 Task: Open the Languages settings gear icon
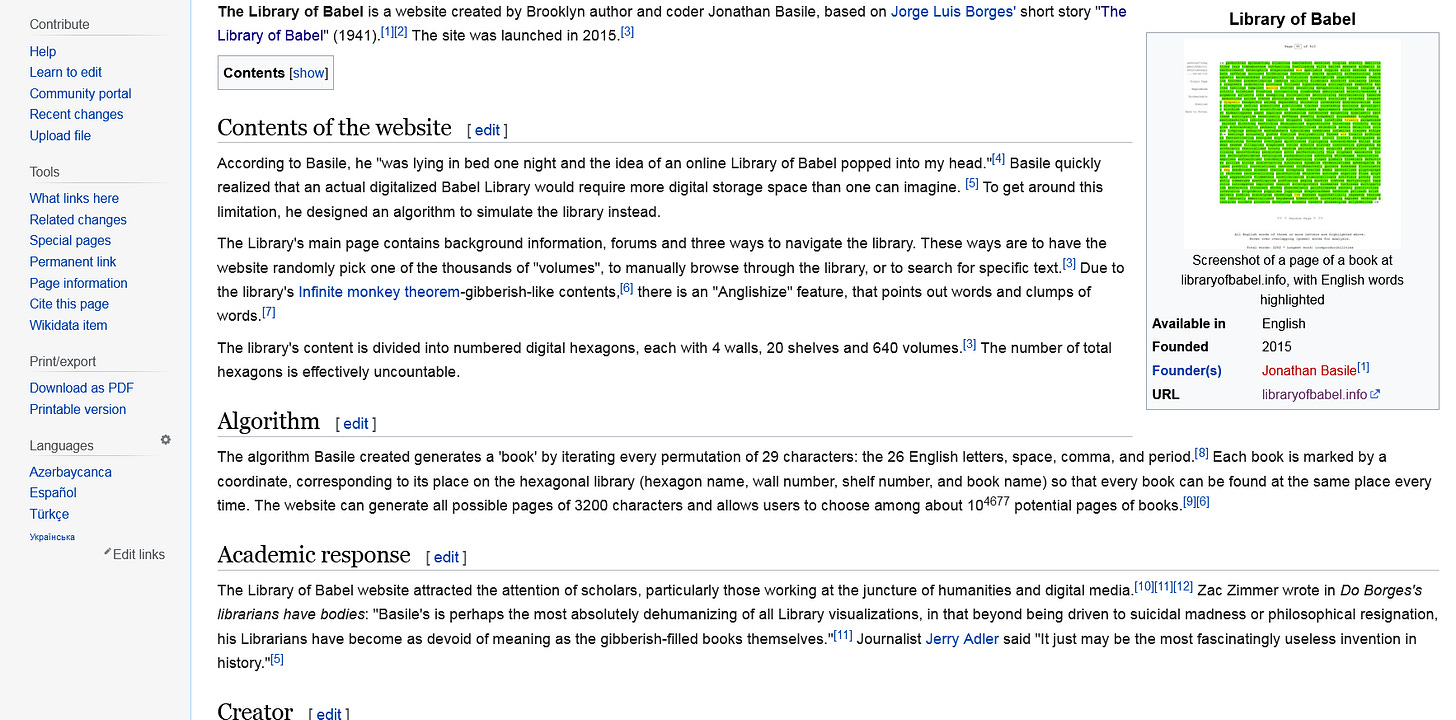pos(166,440)
